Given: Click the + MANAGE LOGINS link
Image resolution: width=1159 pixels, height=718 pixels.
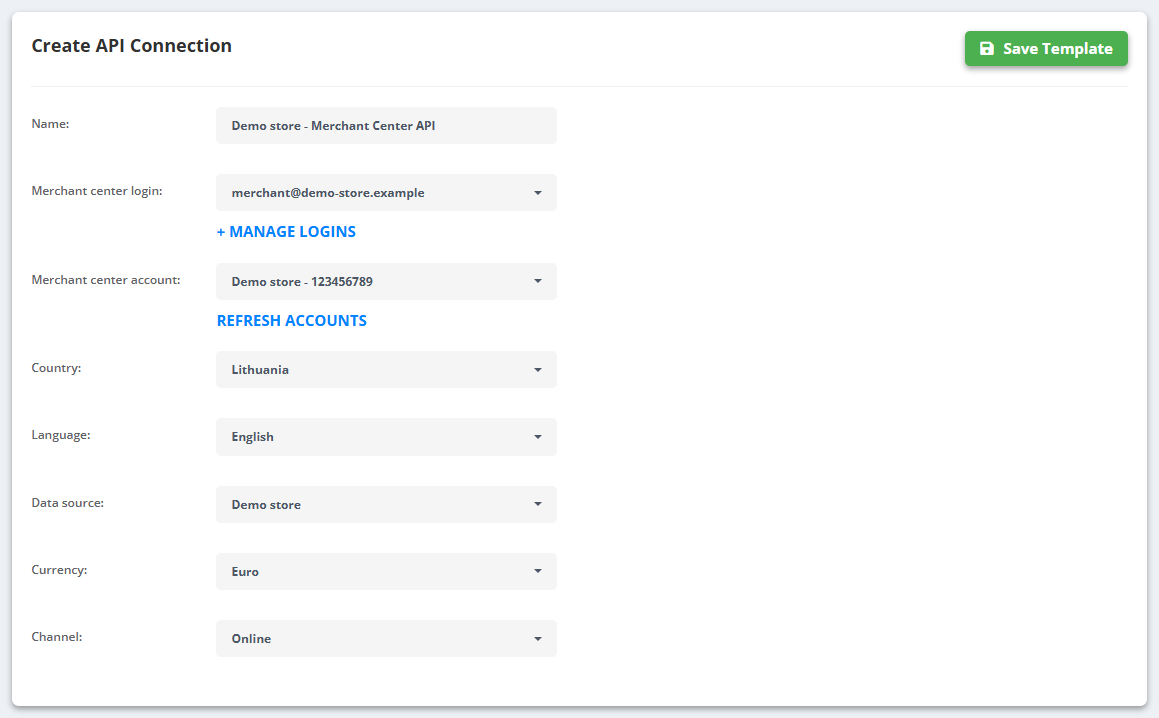Looking at the screenshot, I should point(286,231).
